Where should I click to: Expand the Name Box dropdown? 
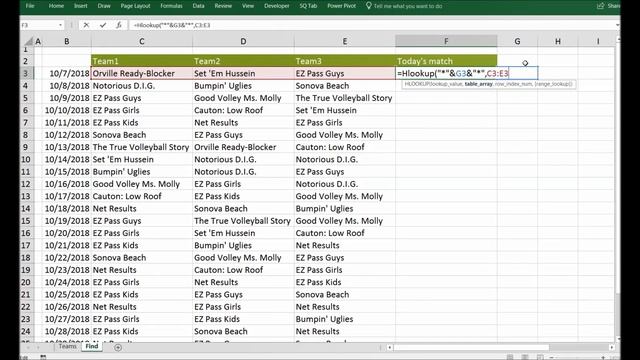click(x=60, y=25)
